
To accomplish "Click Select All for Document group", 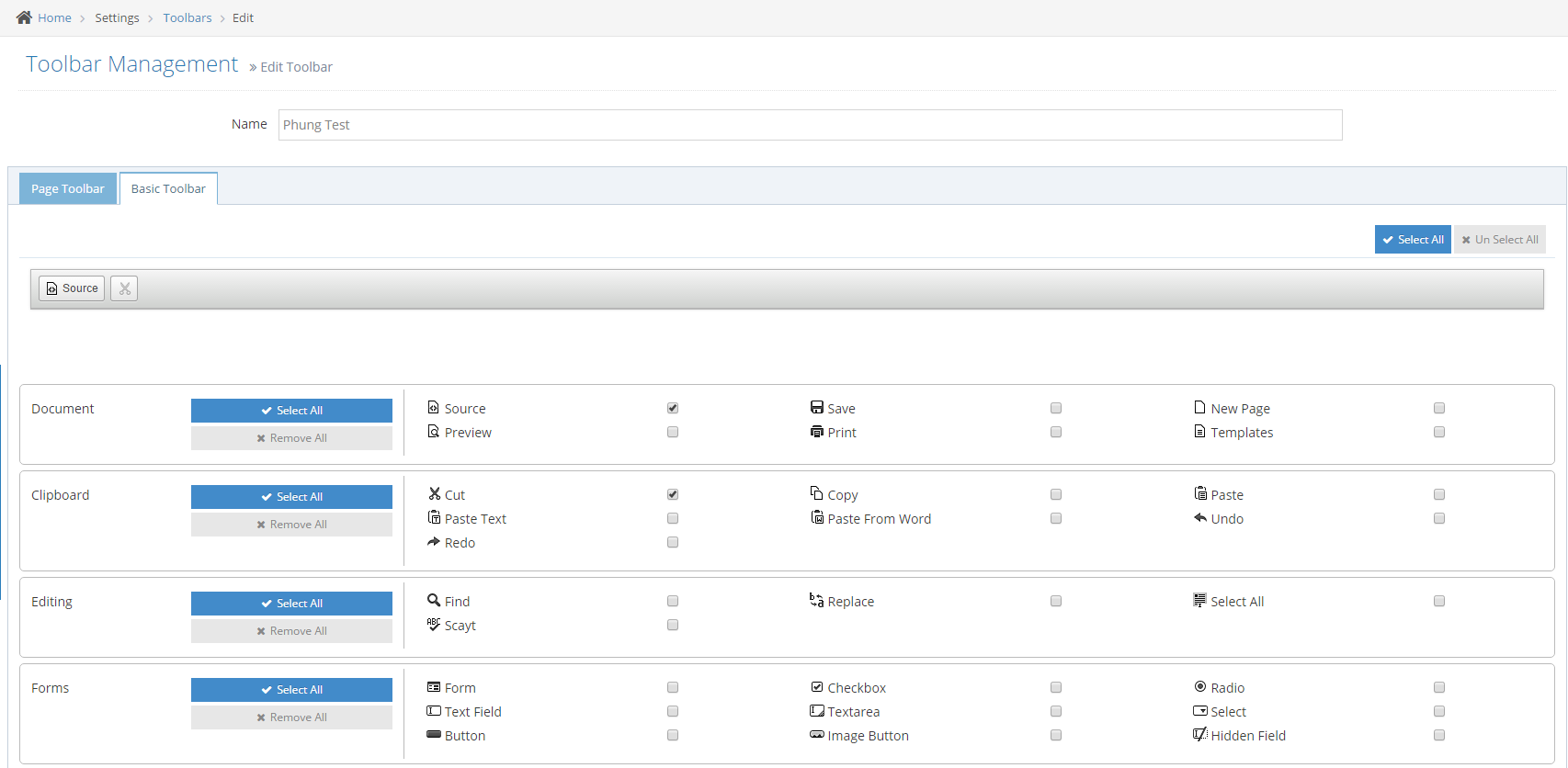I will [x=291, y=411].
